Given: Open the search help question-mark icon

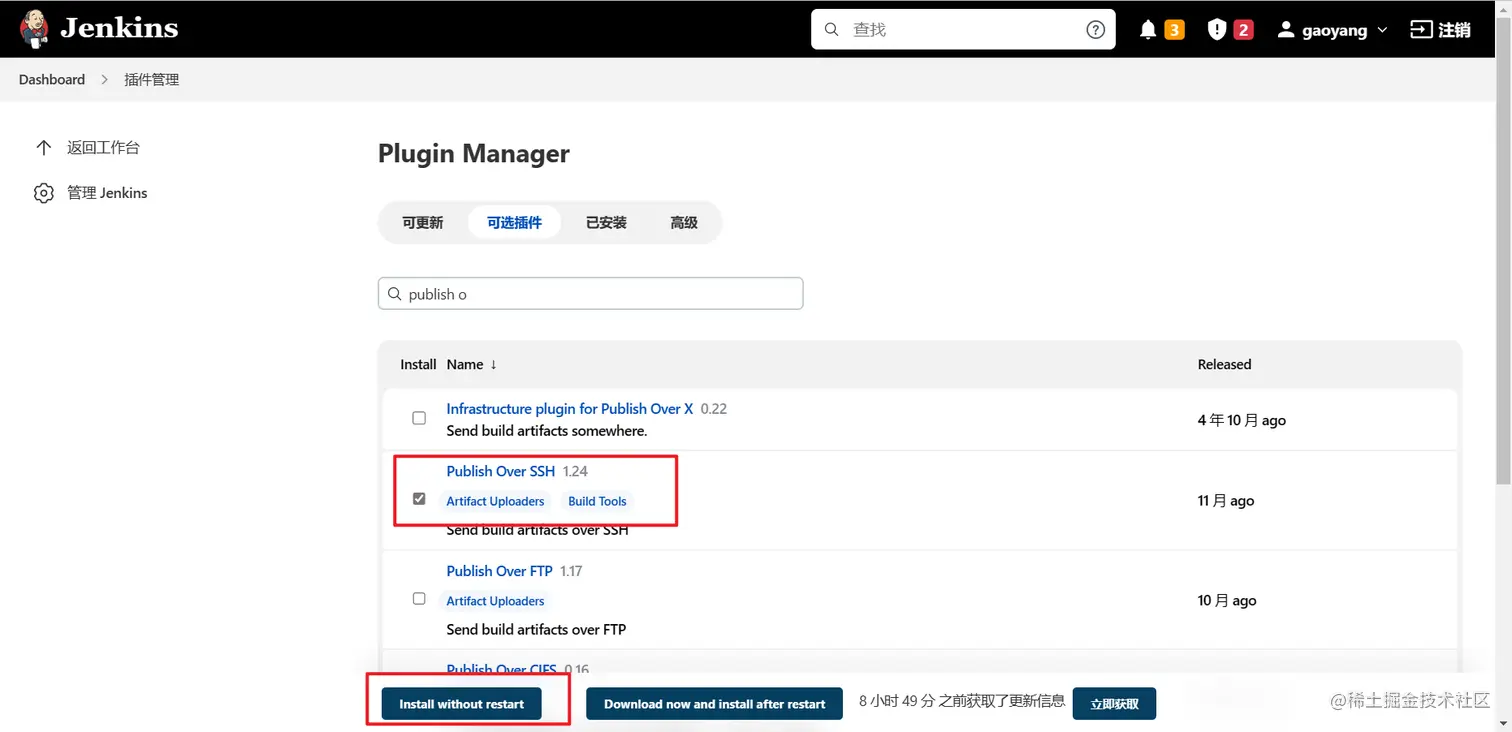Looking at the screenshot, I should (x=1095, y=30).
